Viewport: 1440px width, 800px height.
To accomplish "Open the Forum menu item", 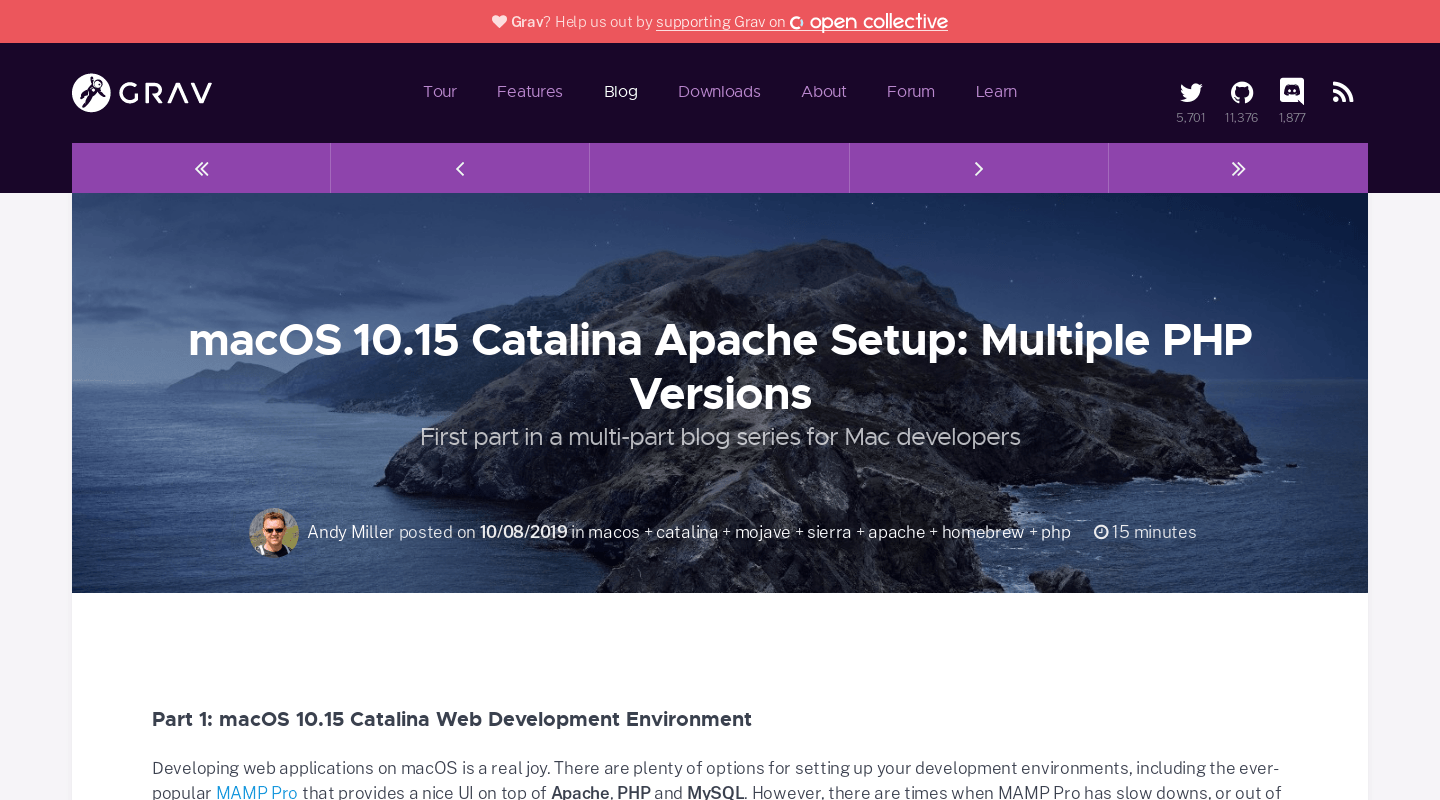I will click(911, 92).
